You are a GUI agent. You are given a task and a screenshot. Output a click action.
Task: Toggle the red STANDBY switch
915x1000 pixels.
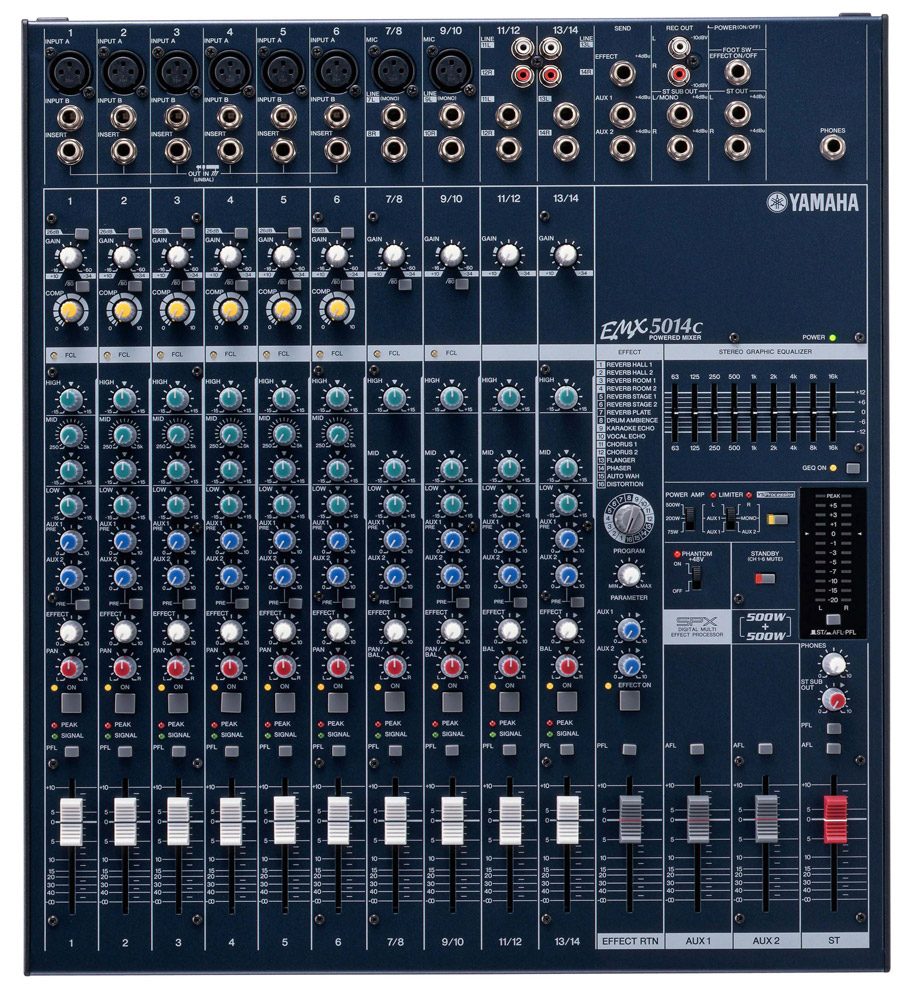765,578
